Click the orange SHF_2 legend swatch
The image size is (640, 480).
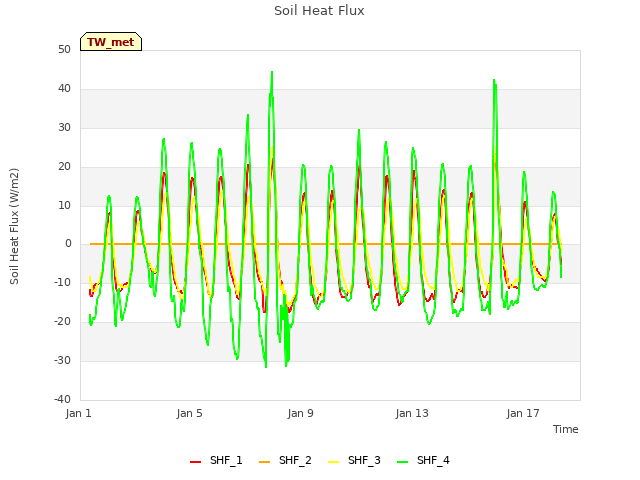click(264, 462)
